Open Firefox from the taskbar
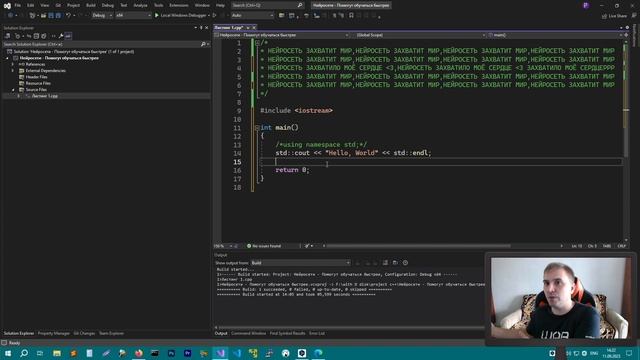 [139, 353]
